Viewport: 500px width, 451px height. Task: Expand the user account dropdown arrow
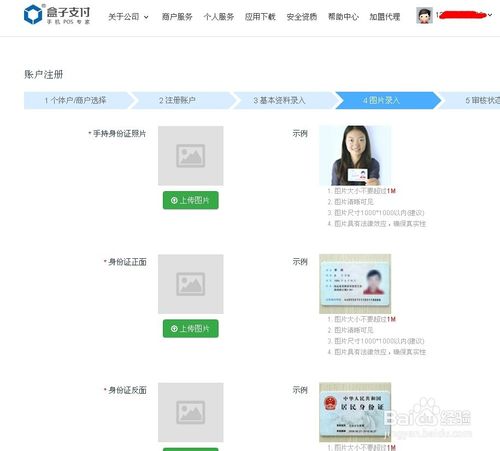(490, 15)
